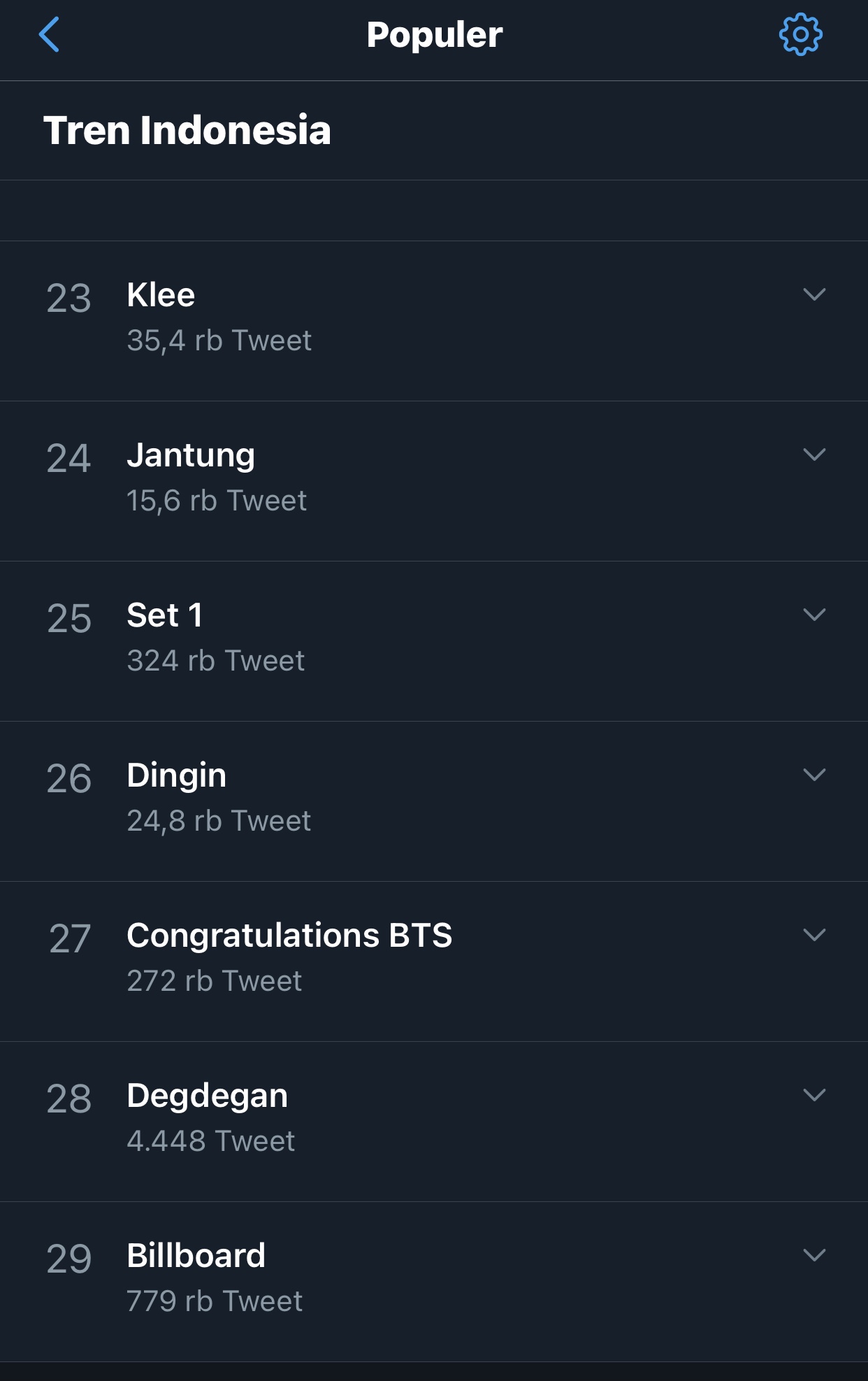Expand the chevron next to Set 1

point(814,615)
